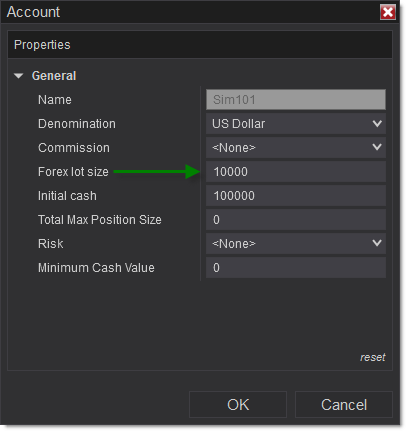The image size is (406, 431).
Task: Click the General section heading
Action: [54, 76]
